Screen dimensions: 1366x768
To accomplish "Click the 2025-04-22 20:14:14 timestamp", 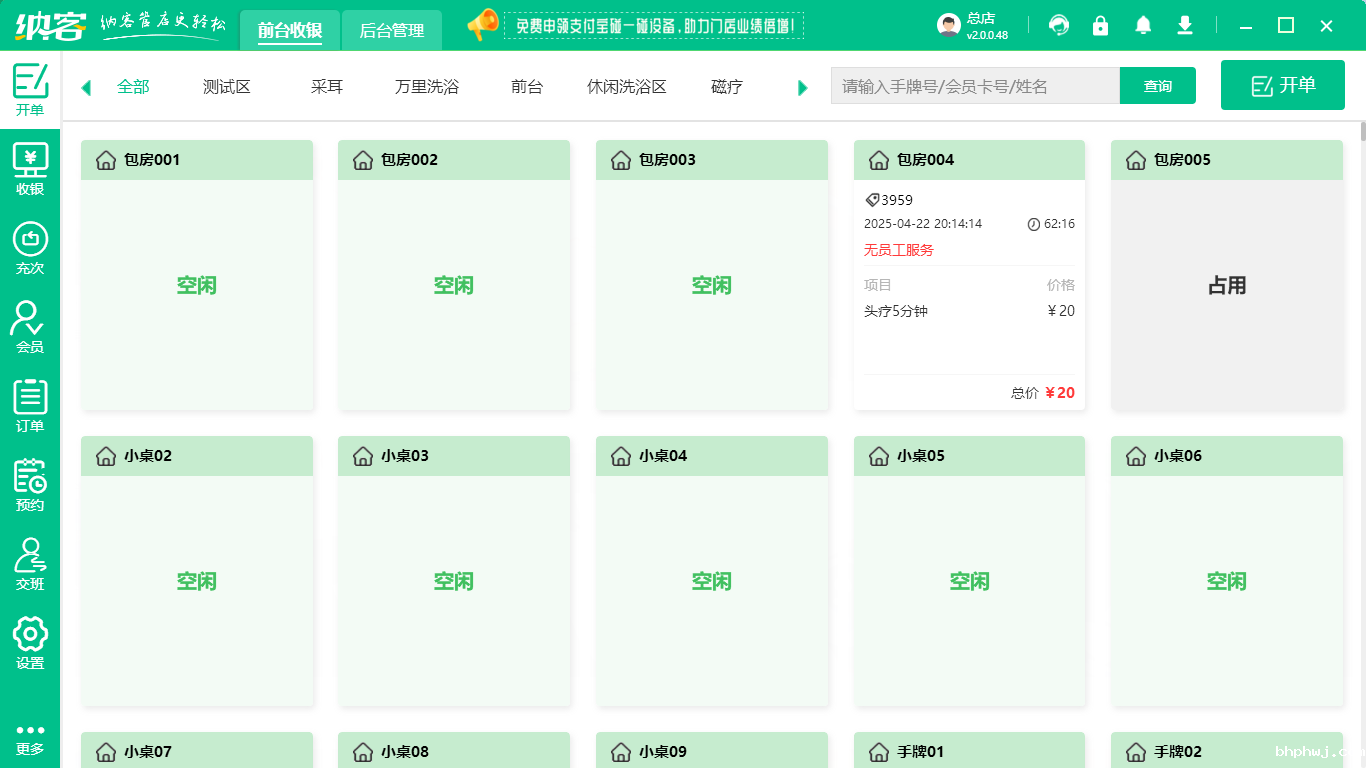I will point(923,224).
